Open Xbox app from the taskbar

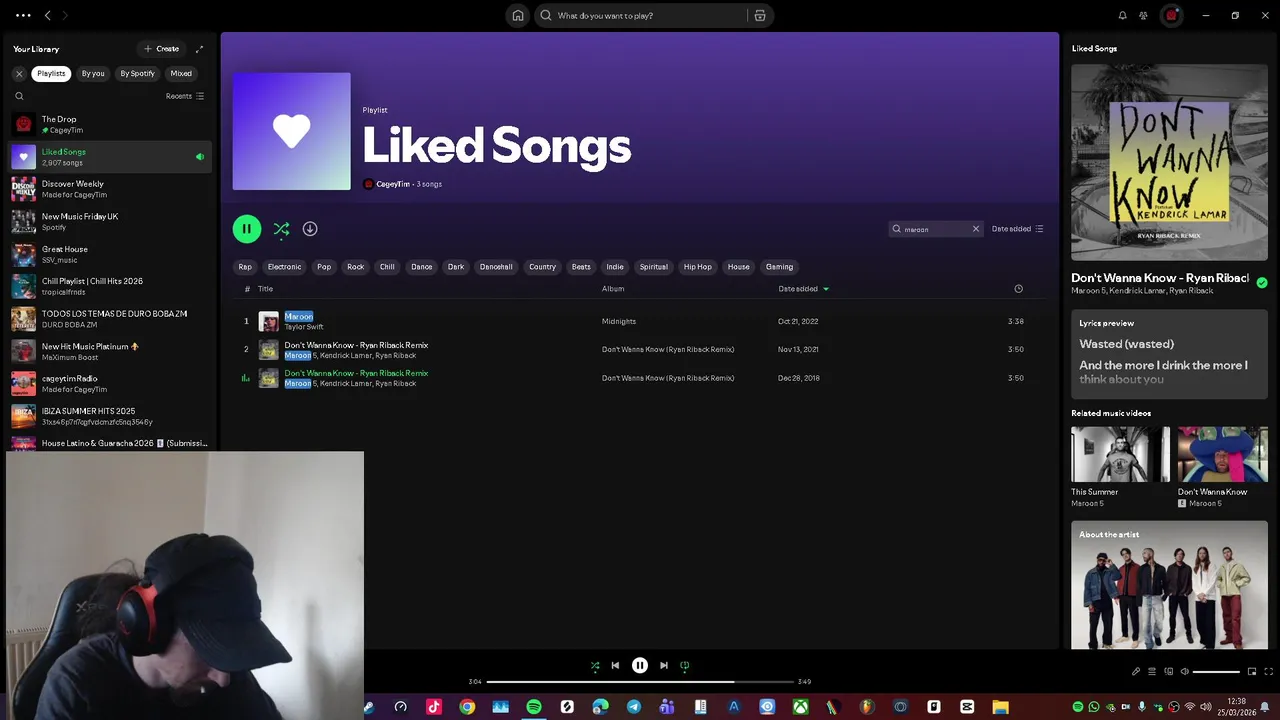(x=800, y=707)
